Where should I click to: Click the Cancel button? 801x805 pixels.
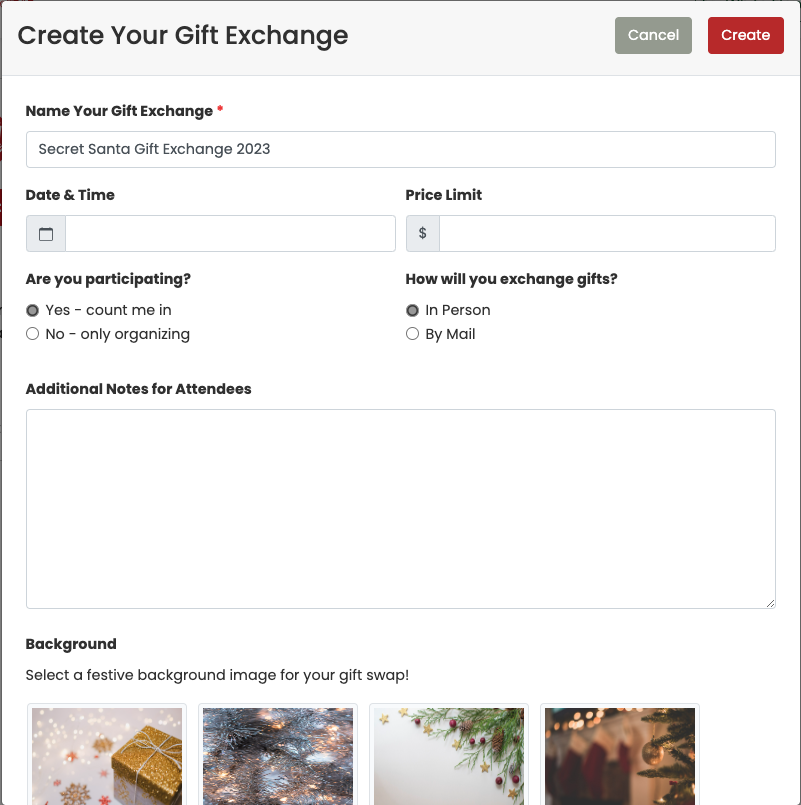tap(653, 35)
